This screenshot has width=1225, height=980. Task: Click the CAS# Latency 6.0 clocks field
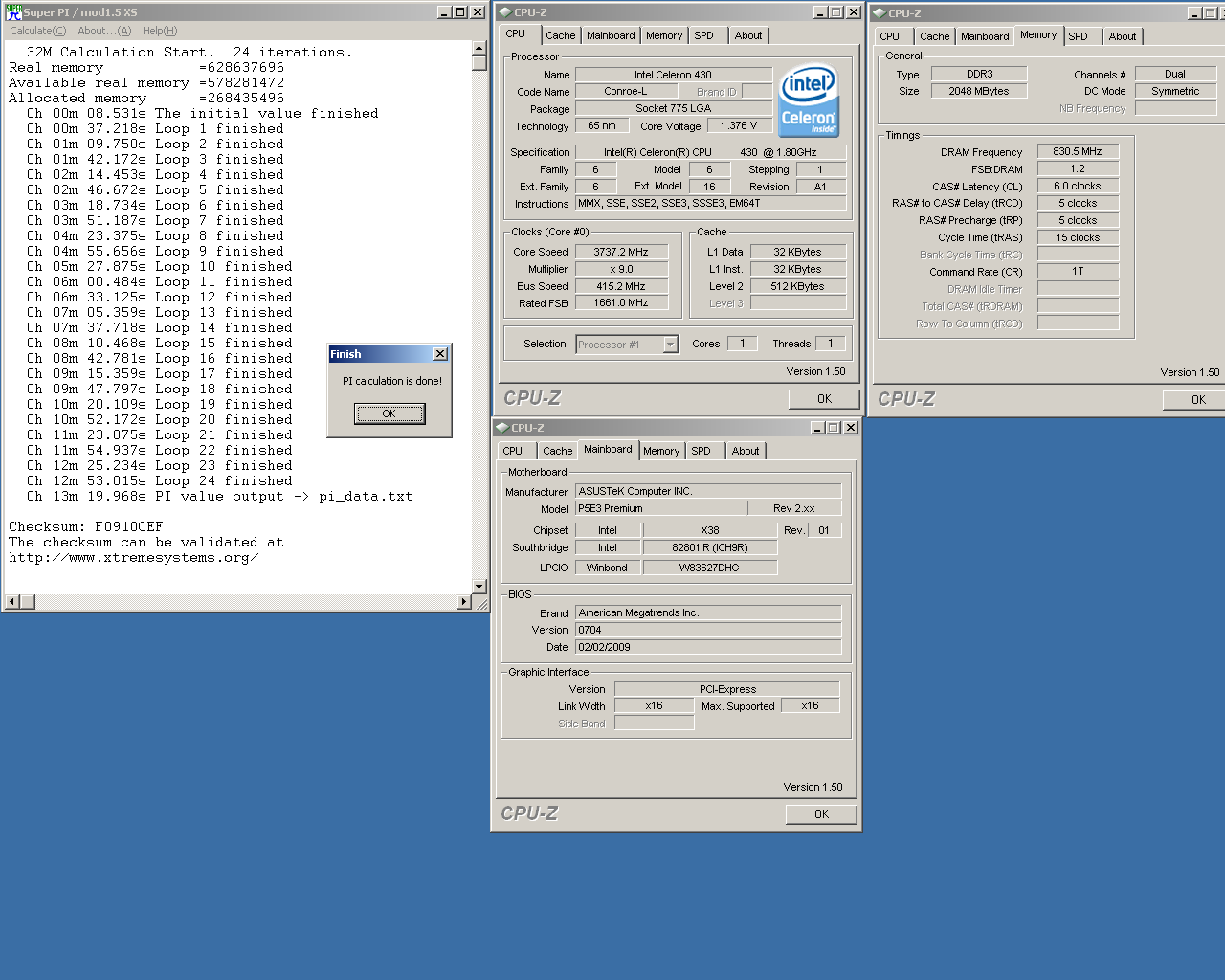tap(1078, 186)
